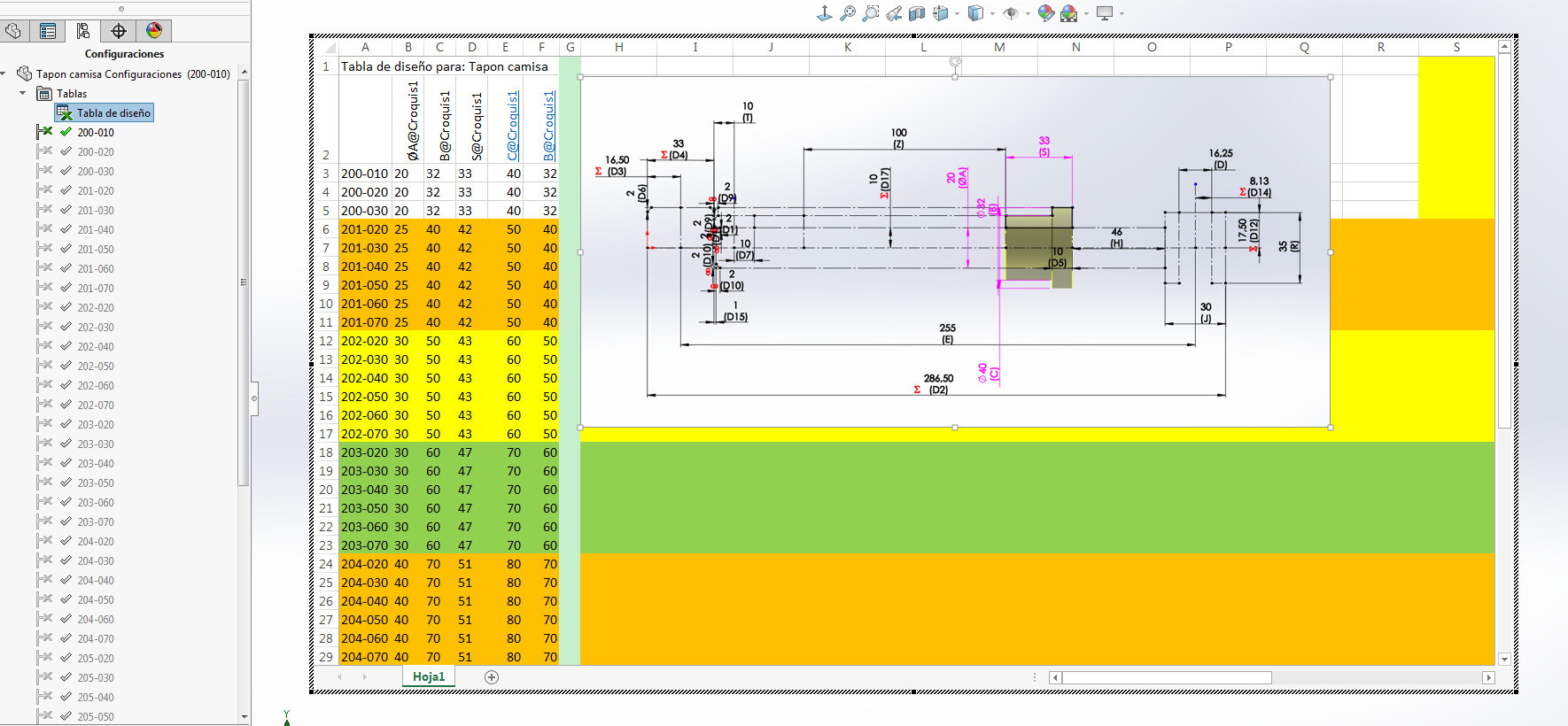
Task: Click the Zoom to Fit icon
Action: point(848,12)
